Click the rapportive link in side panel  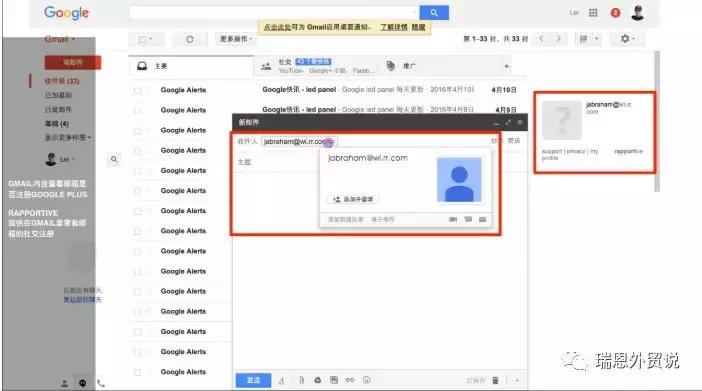coord(628,151)
